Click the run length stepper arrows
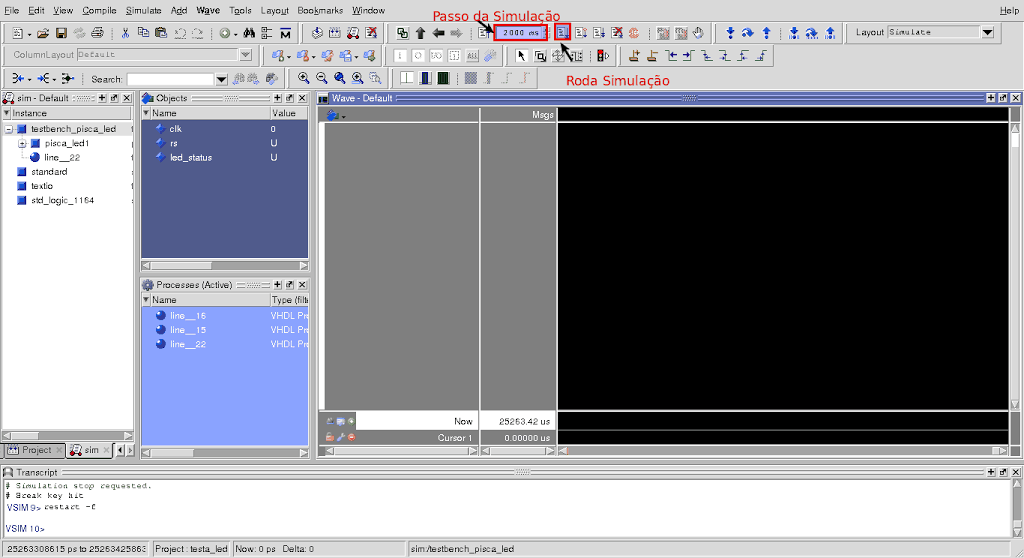Viewport: 1024px width, 558px height. [546, 33]
